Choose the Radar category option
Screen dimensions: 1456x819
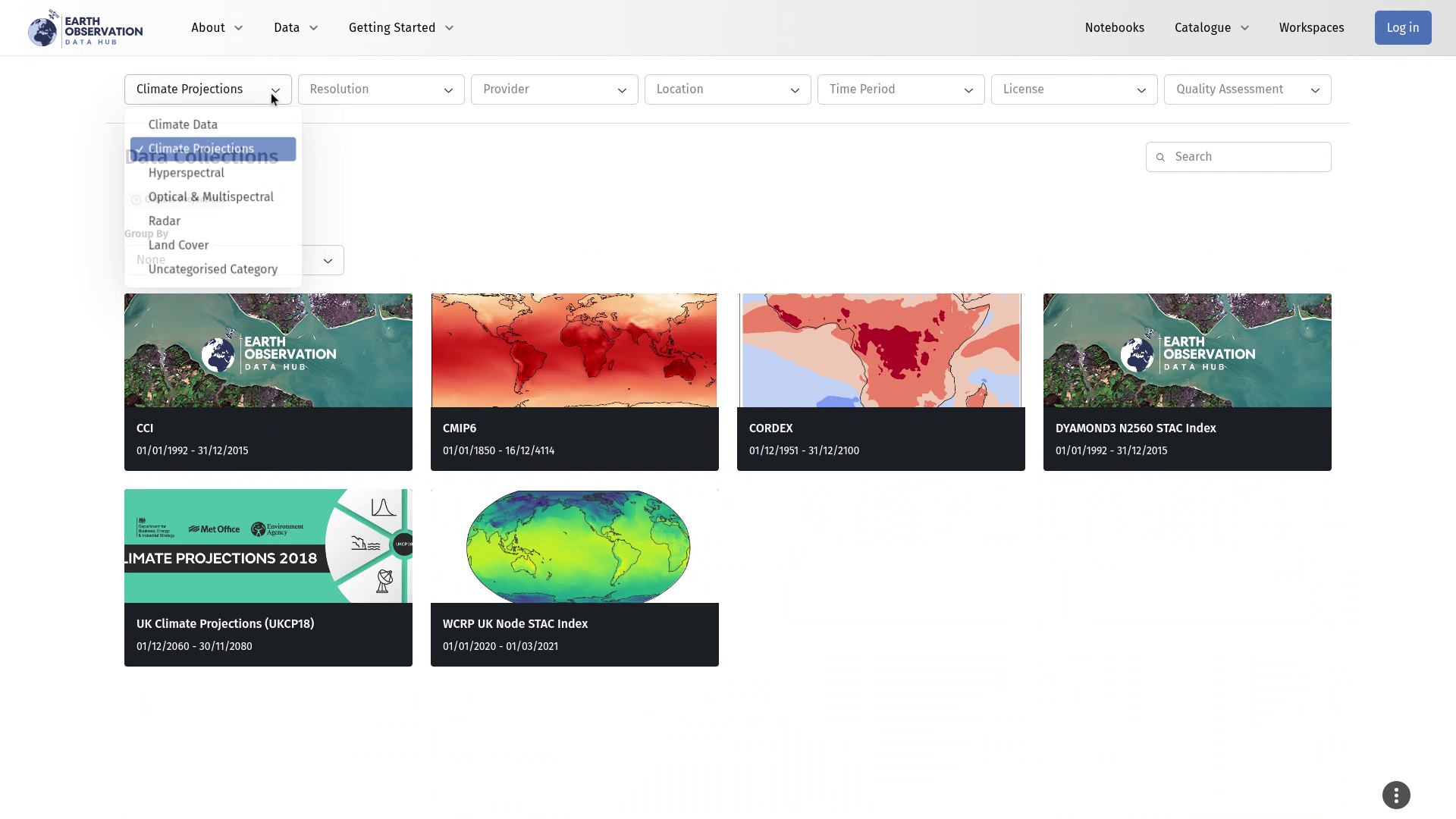[x=165, y=221]
